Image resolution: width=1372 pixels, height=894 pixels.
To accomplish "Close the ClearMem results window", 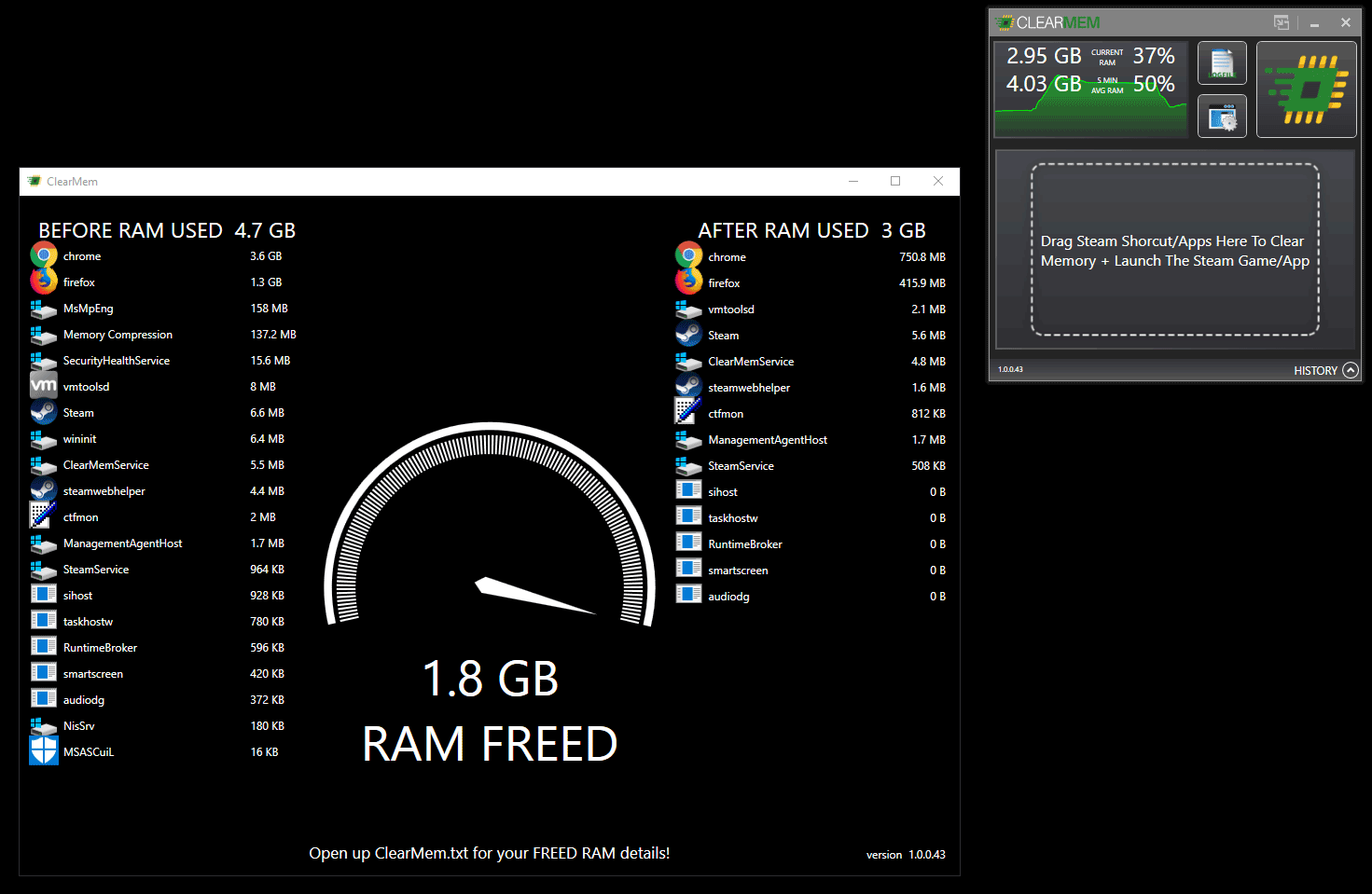I will click(x=938, y=181).
